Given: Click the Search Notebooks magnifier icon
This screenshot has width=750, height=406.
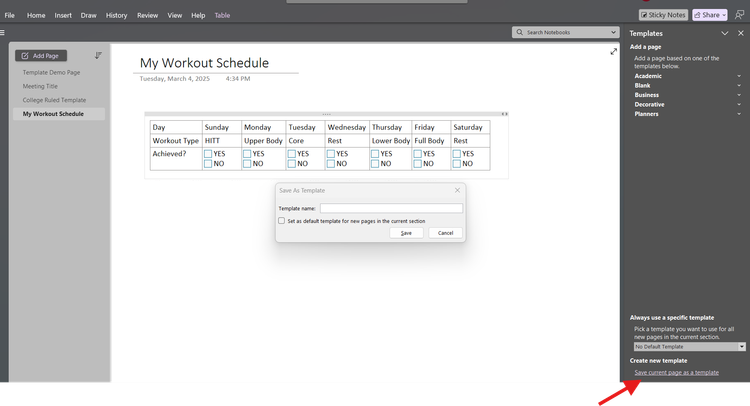Looking at the screenshot, I should coord(519,32).
